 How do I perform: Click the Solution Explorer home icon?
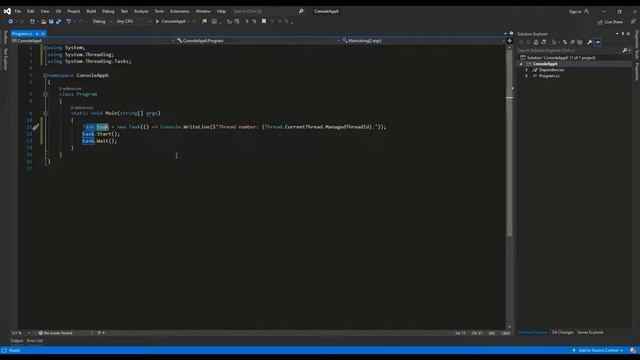coord(536,42)
